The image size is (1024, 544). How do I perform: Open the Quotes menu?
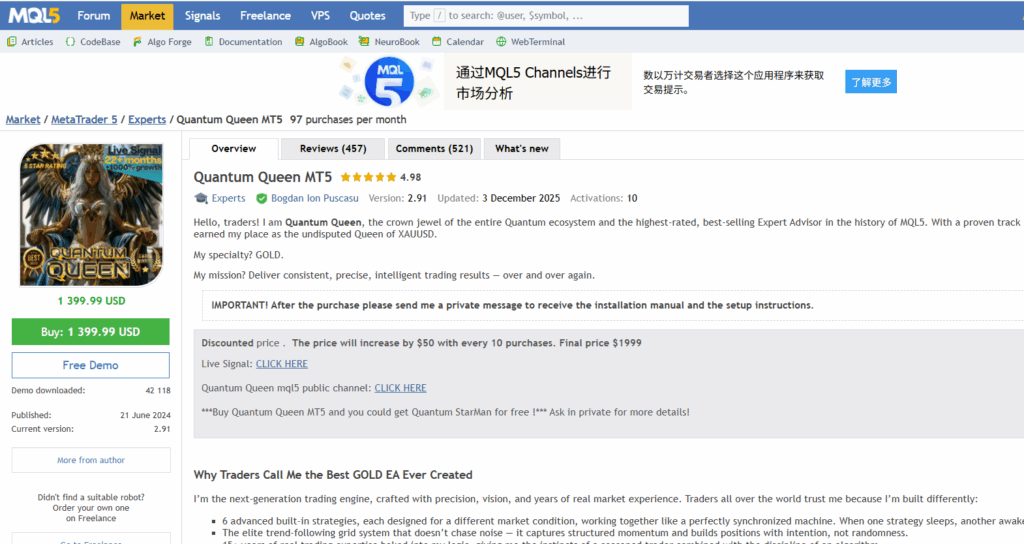click(368, 16)
